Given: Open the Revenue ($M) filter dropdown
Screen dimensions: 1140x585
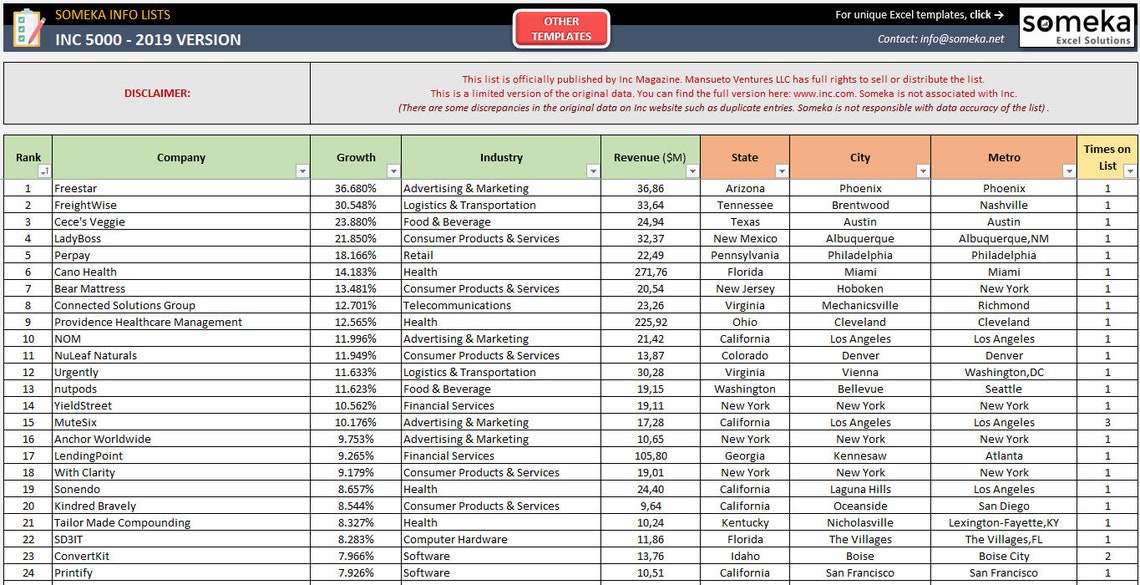Looking at the screenshot, I should tap(692, 172).
